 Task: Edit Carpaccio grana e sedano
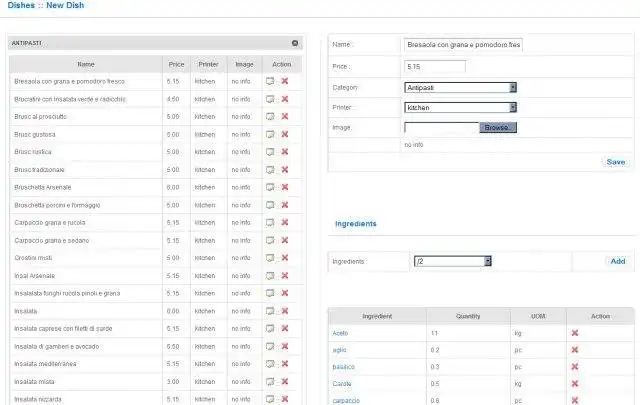pyautogui.click(x=270, y=240)
